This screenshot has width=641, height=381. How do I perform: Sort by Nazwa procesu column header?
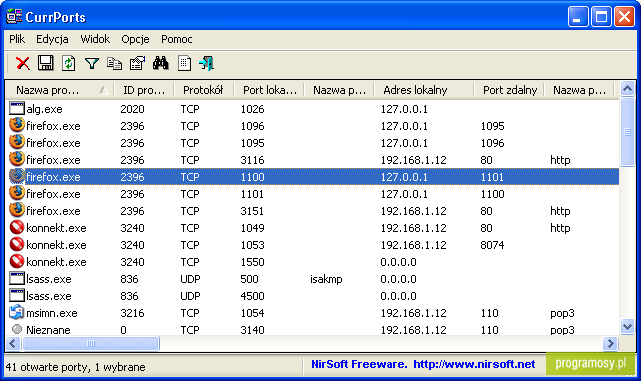(60, 90)
